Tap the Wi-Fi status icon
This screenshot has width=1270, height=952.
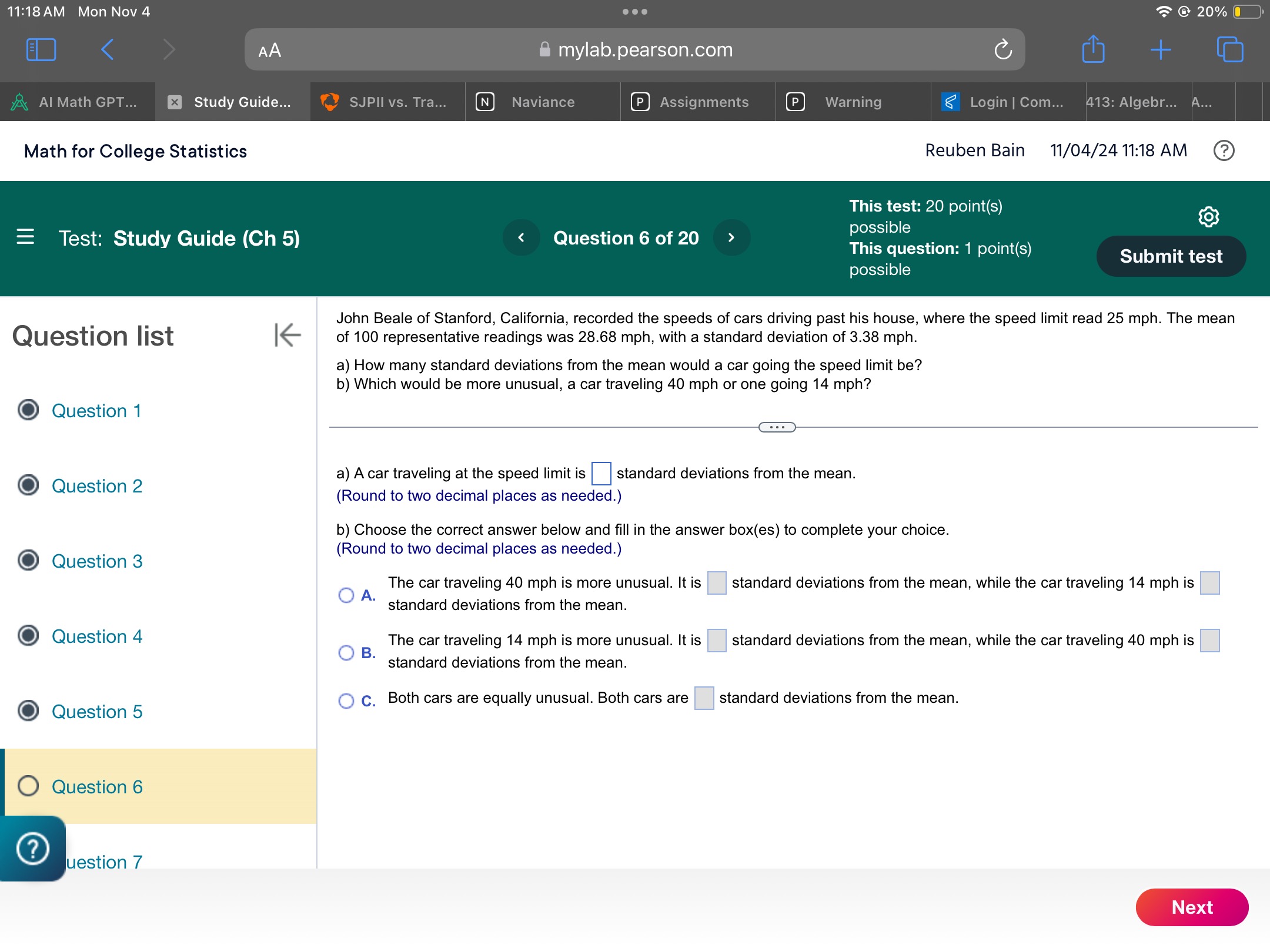point(1163,12)
